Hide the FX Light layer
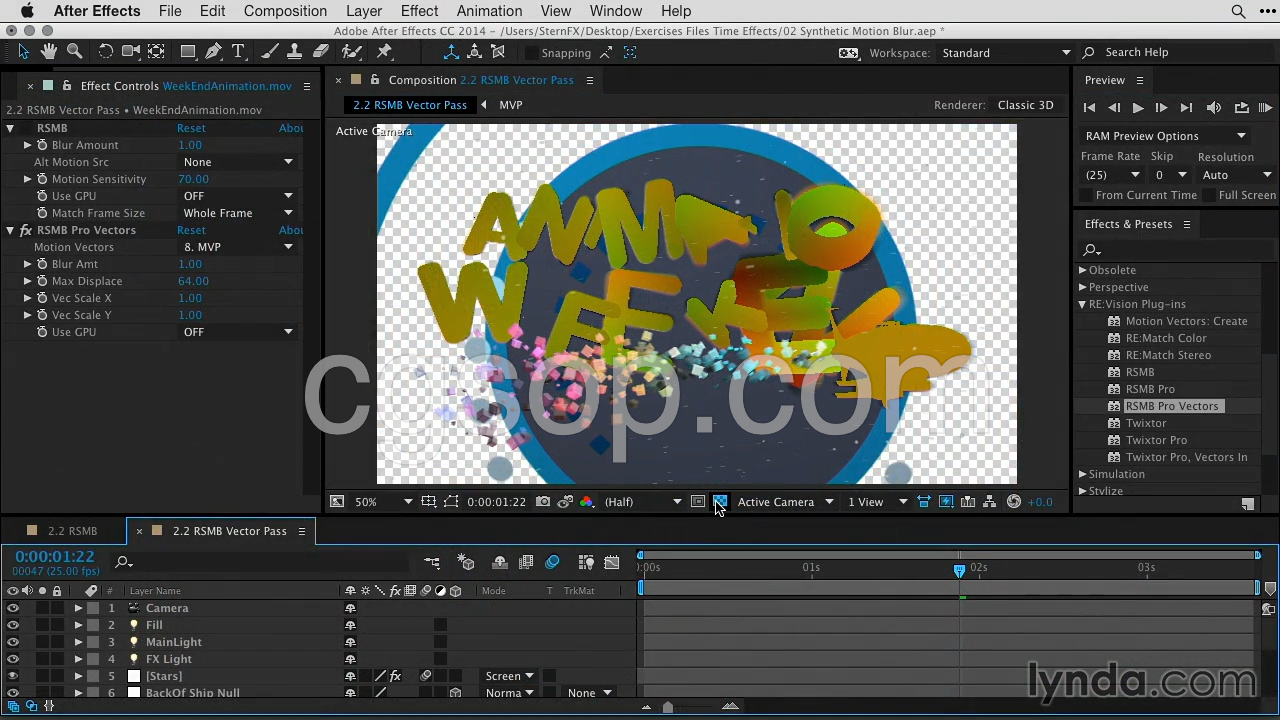1280x720 pixels. 13,659
